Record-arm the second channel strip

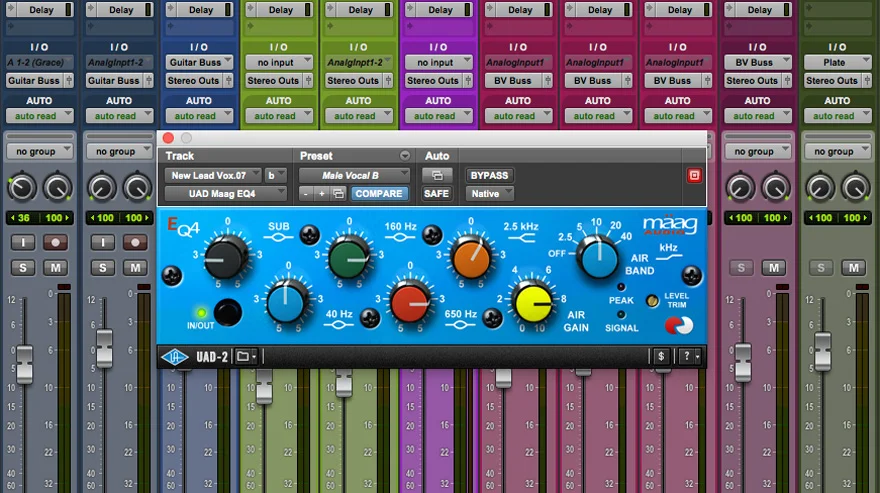(x=135, y=243)
